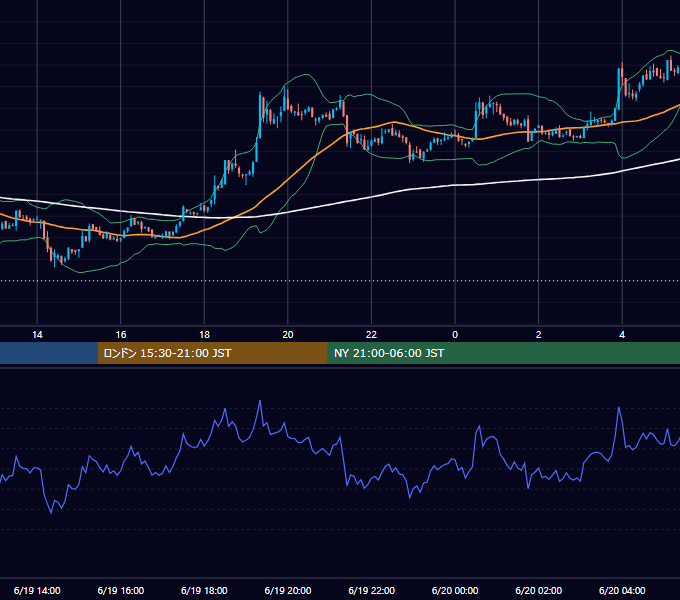Screen dimensions: 680x600
Task: Click the 18 hour label on price chart axis
Action: 204,335
